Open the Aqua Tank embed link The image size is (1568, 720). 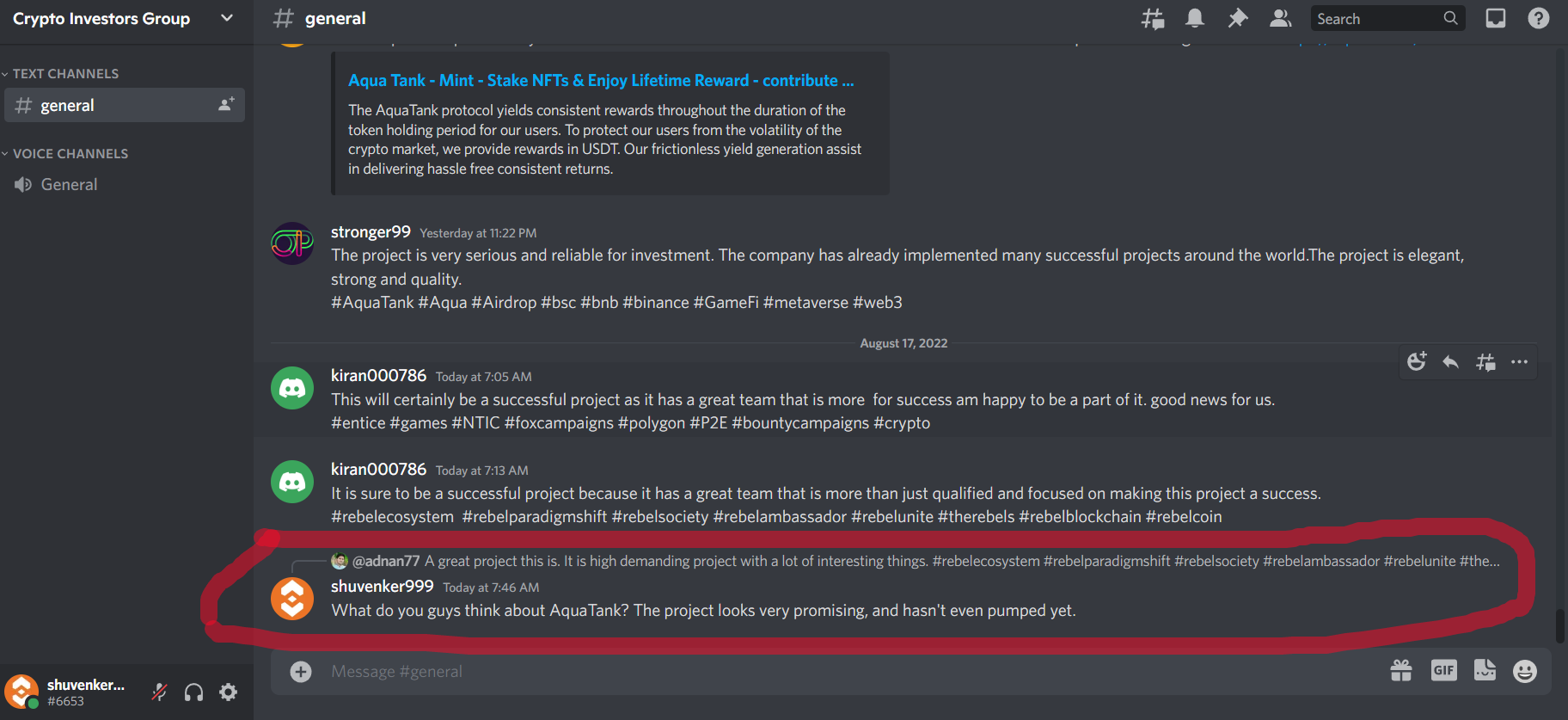(x=601, y=80)
